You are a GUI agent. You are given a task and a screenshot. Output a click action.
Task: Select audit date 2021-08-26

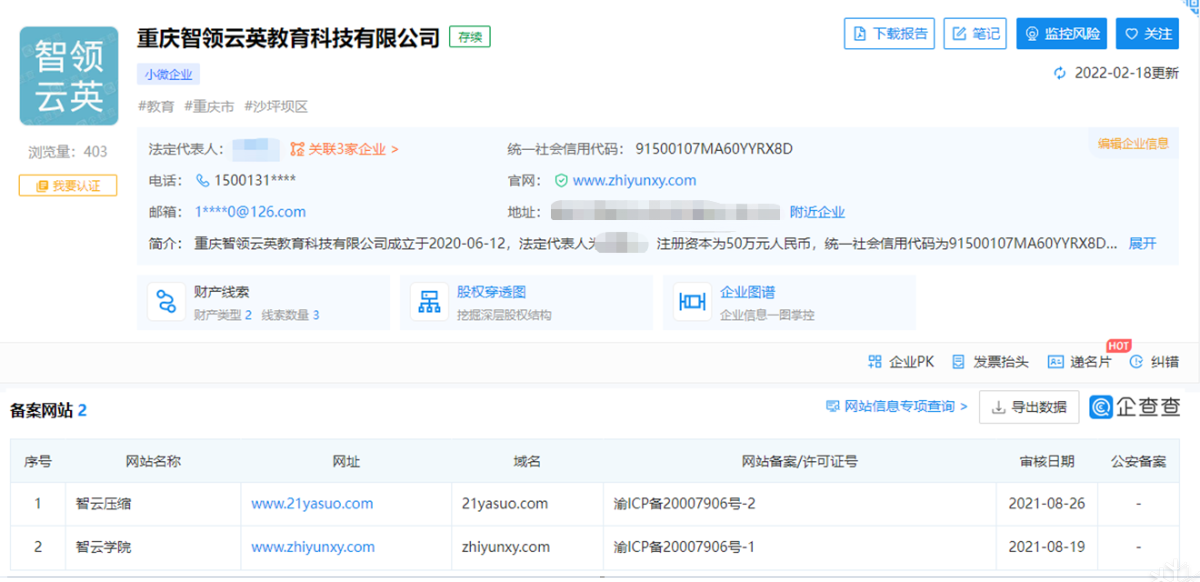tap(1047, 504)
